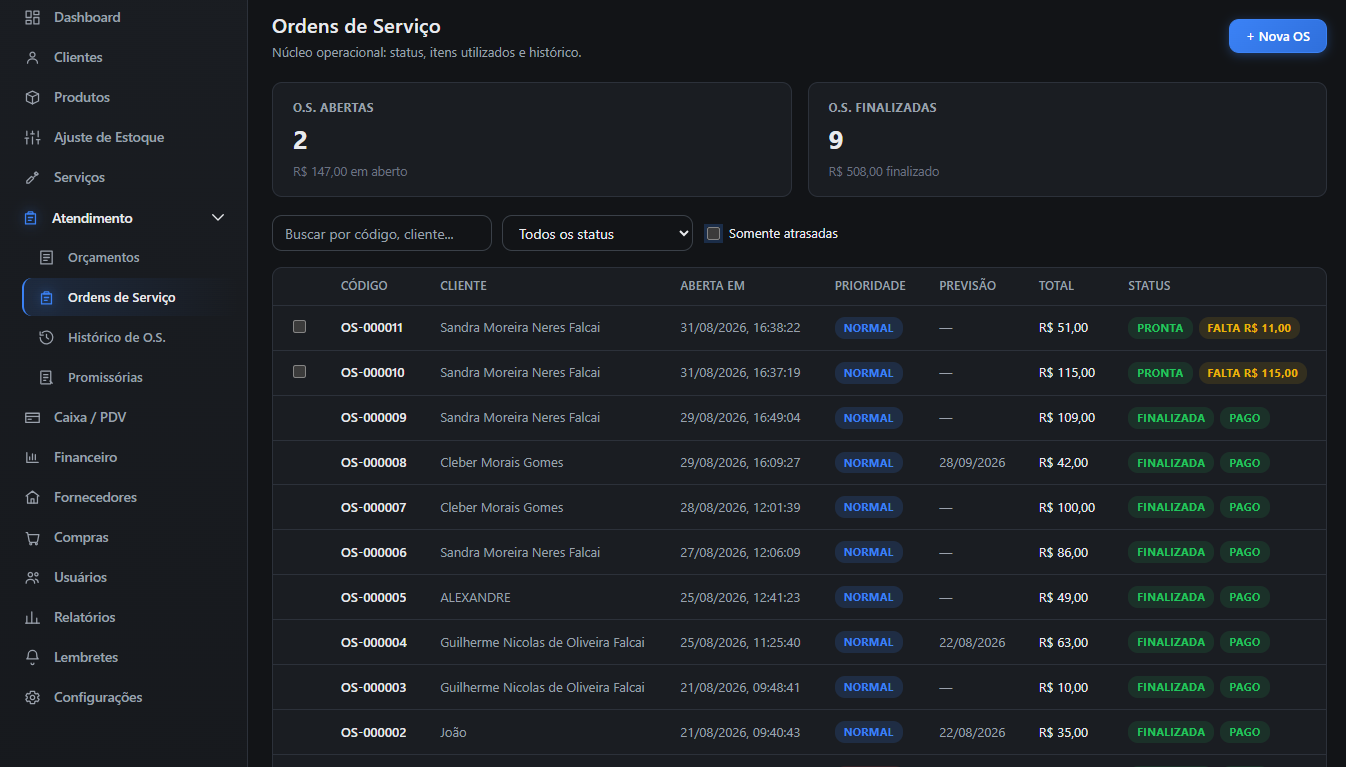The image size is (1346, 767).
Task: Open the Todos os status dropdown
Action: (x=597, y=233)
